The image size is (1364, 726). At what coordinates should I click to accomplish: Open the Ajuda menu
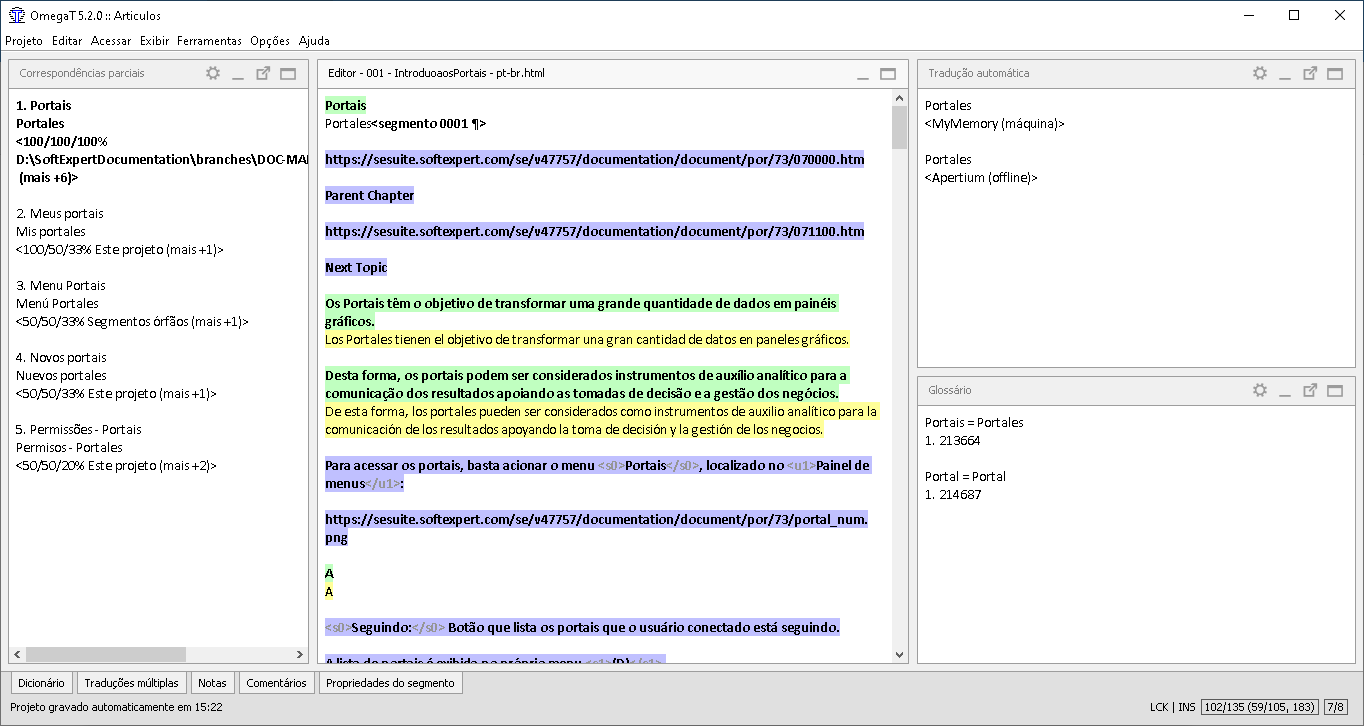tap(314, 41)
